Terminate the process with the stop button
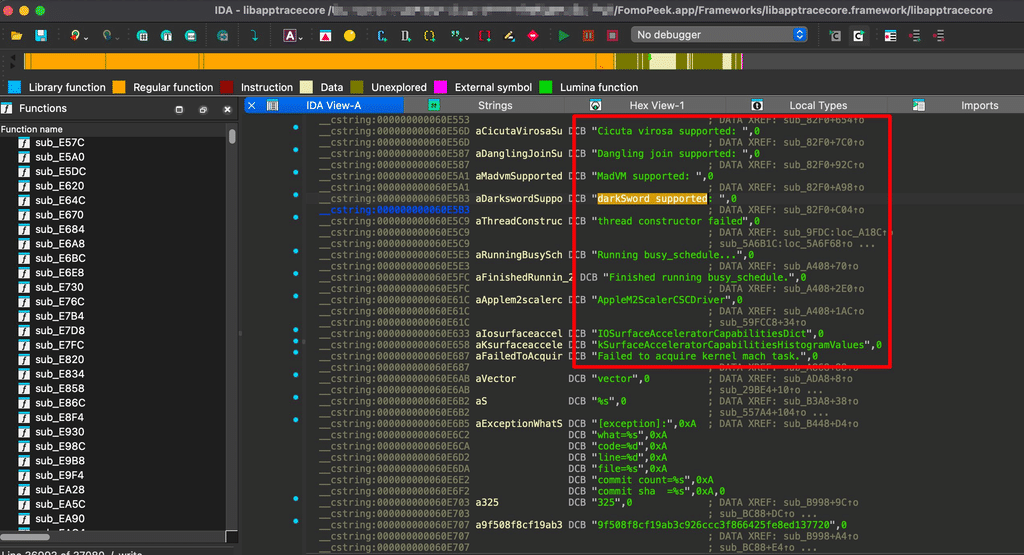Screen dimensions: 1024x555 click(612, 36)
